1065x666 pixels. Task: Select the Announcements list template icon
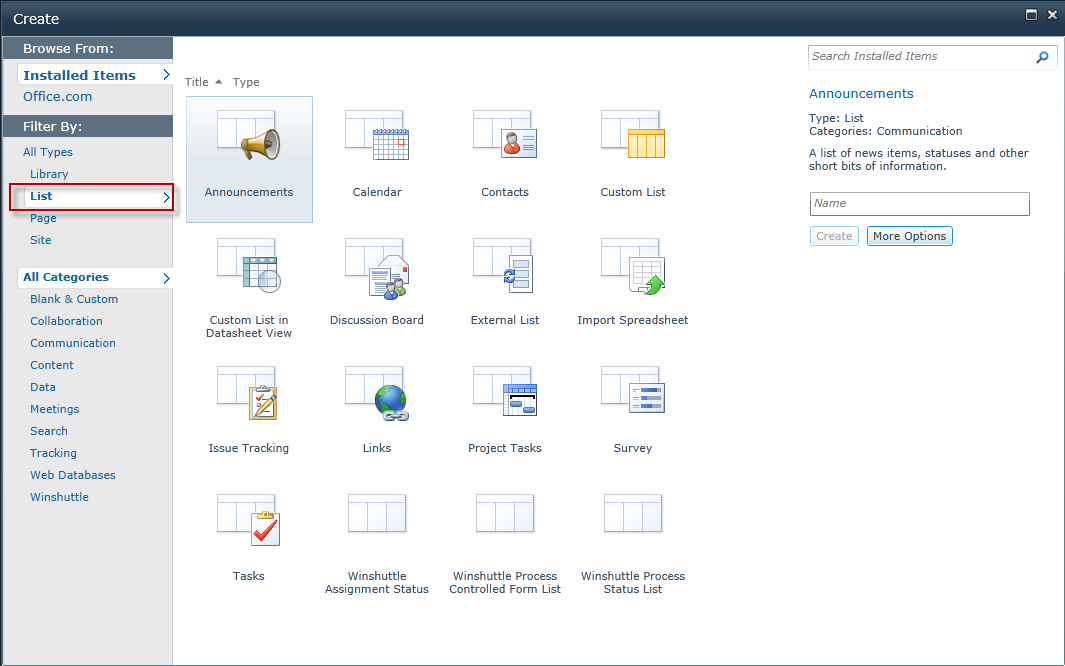pos(249,136)
